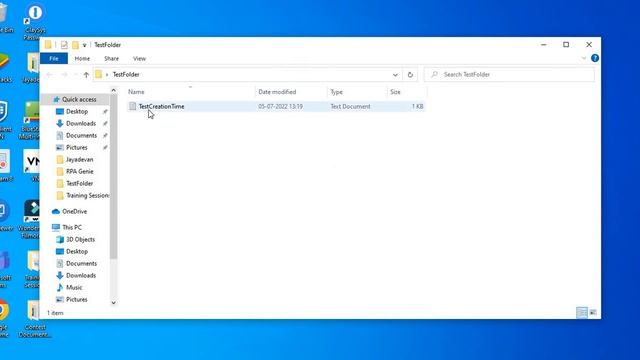Open pinned Documents under Quick access
The width and height of the screenshot is (640, 360).
81,136
